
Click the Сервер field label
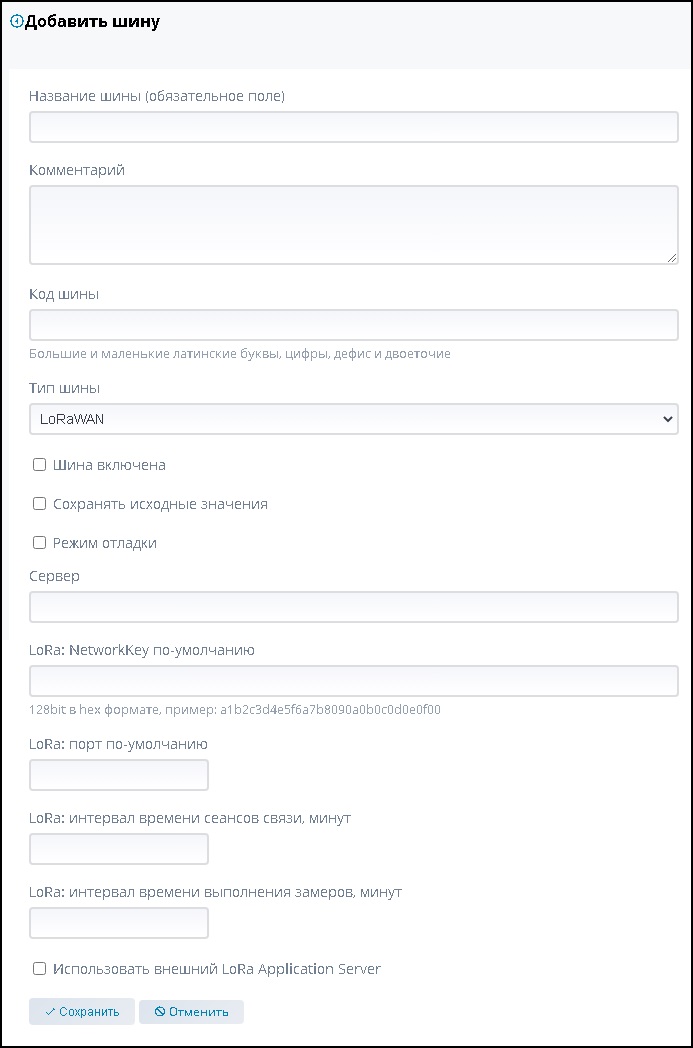click(x=54, y=576)
